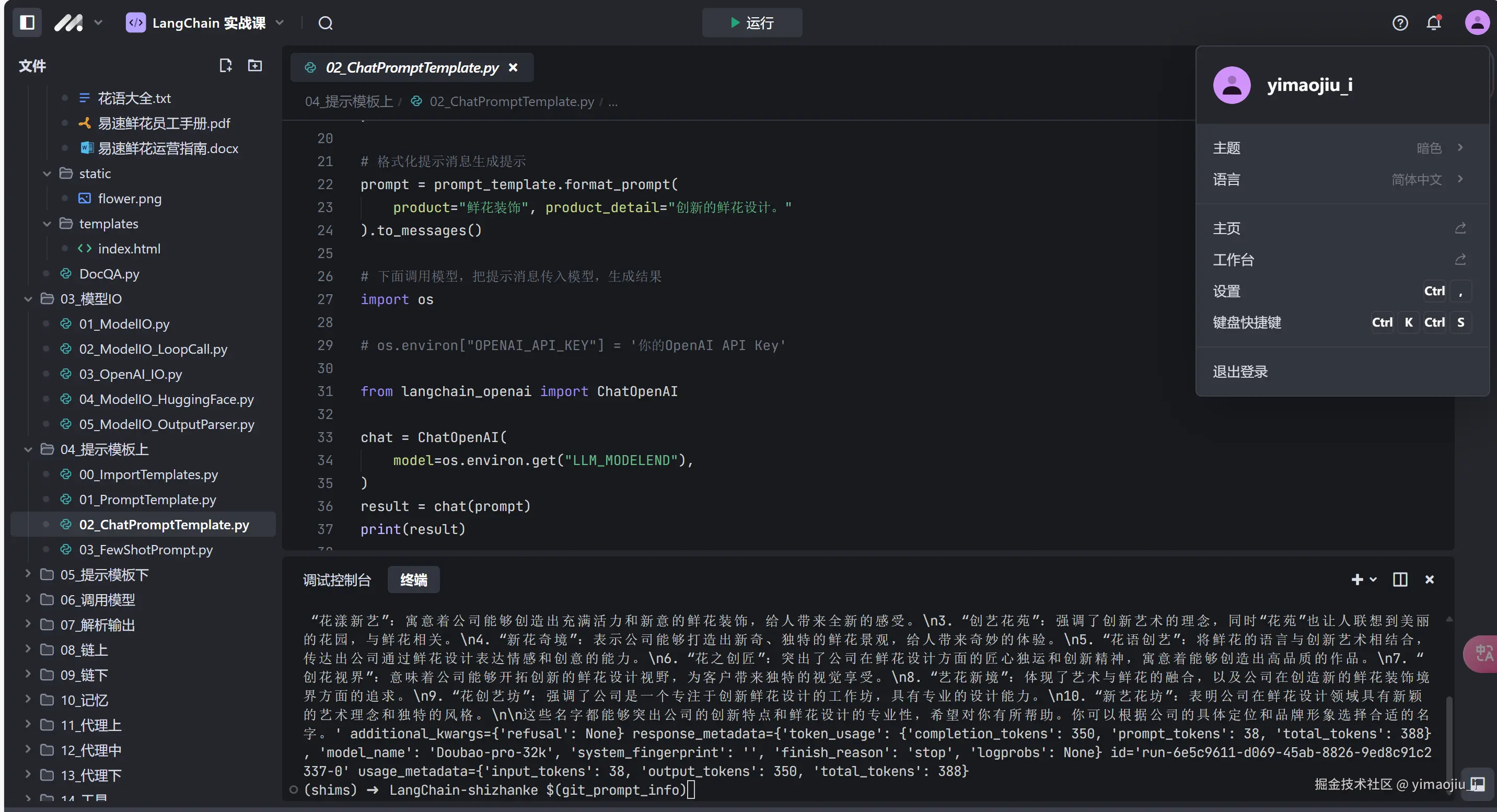Expand the 05_提示模板下 folder

point(28,574)
